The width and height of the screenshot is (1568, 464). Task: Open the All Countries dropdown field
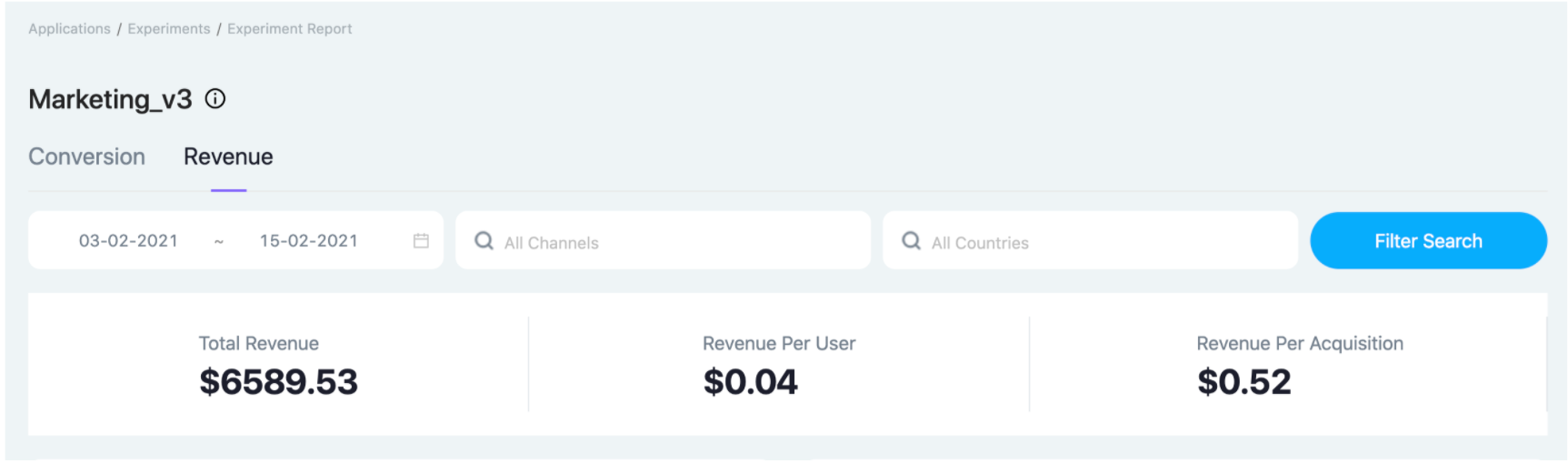[x=1090, y=240]
